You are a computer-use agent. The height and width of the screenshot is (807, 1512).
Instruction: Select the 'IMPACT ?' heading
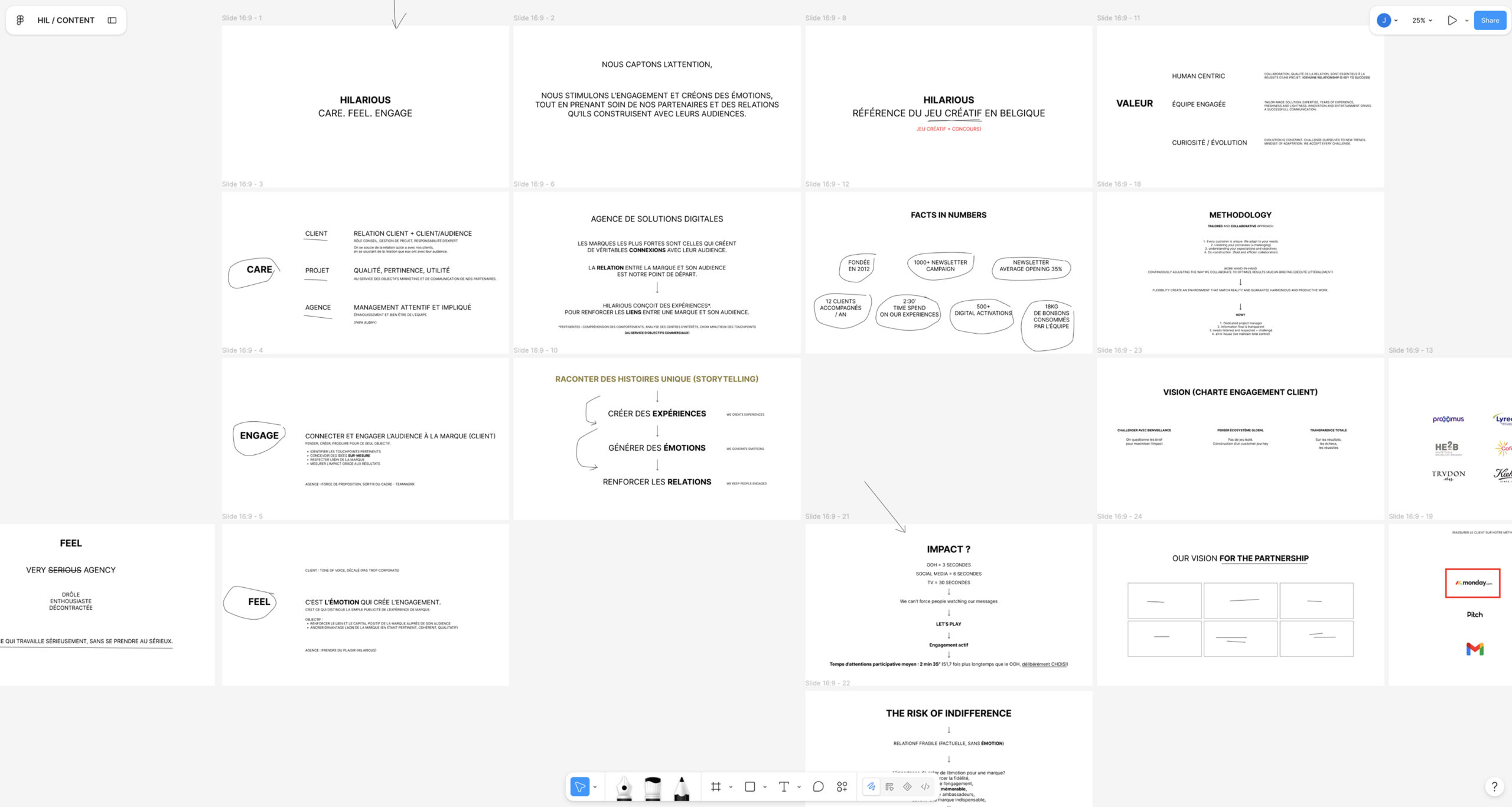[x=949, y=549]
